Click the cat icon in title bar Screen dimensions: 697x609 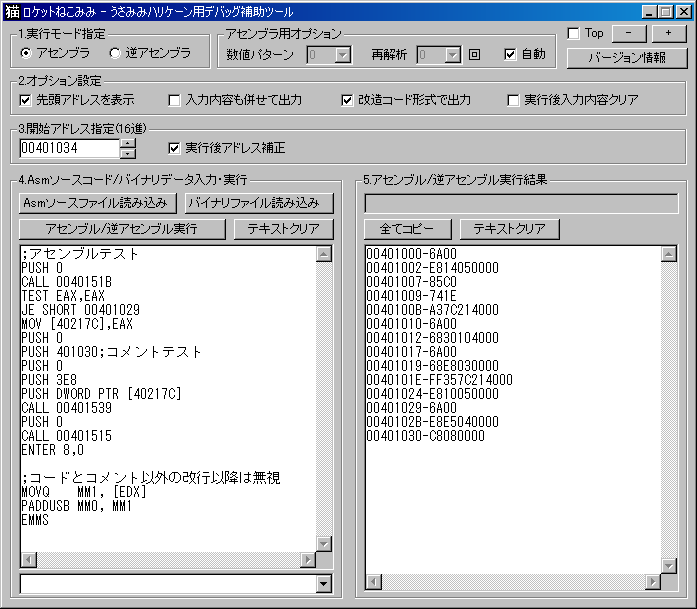12,12
